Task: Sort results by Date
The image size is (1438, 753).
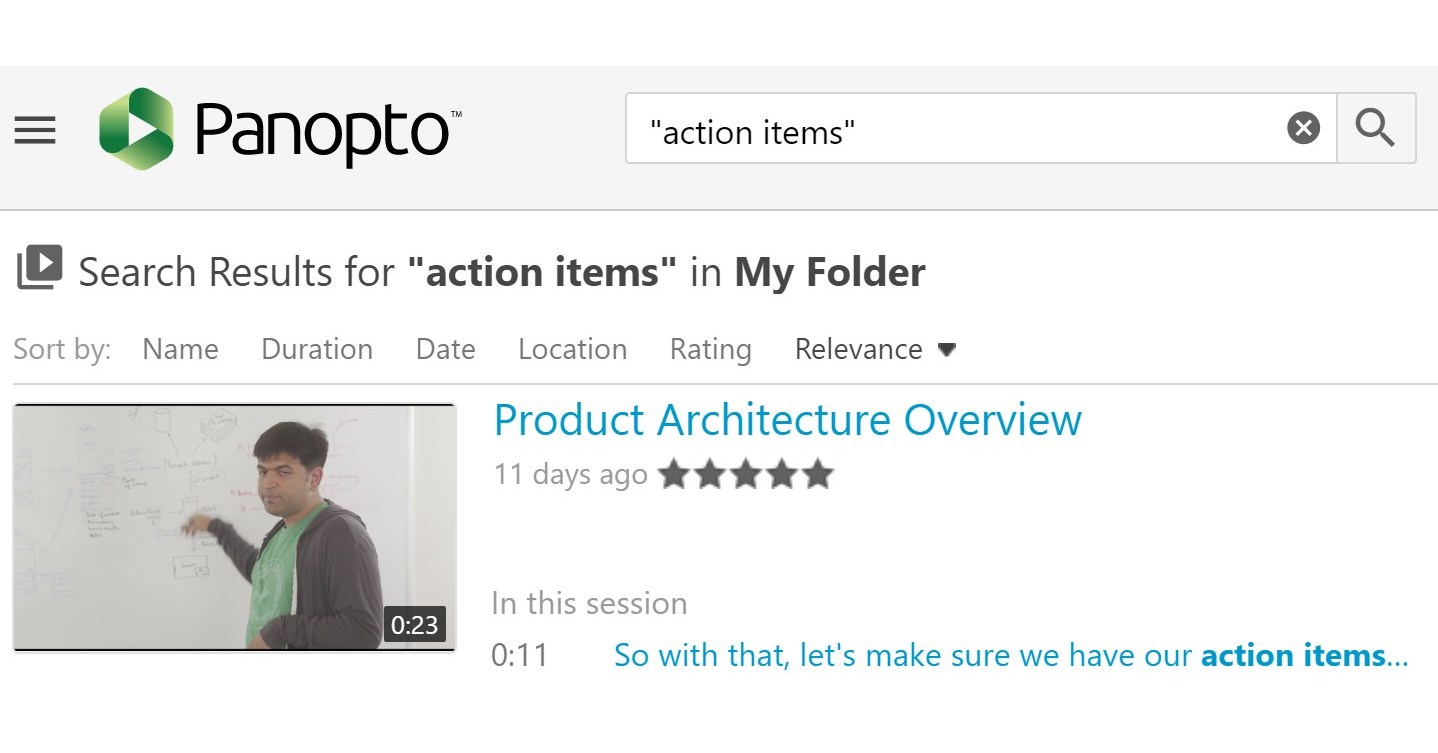Action: 444,349
